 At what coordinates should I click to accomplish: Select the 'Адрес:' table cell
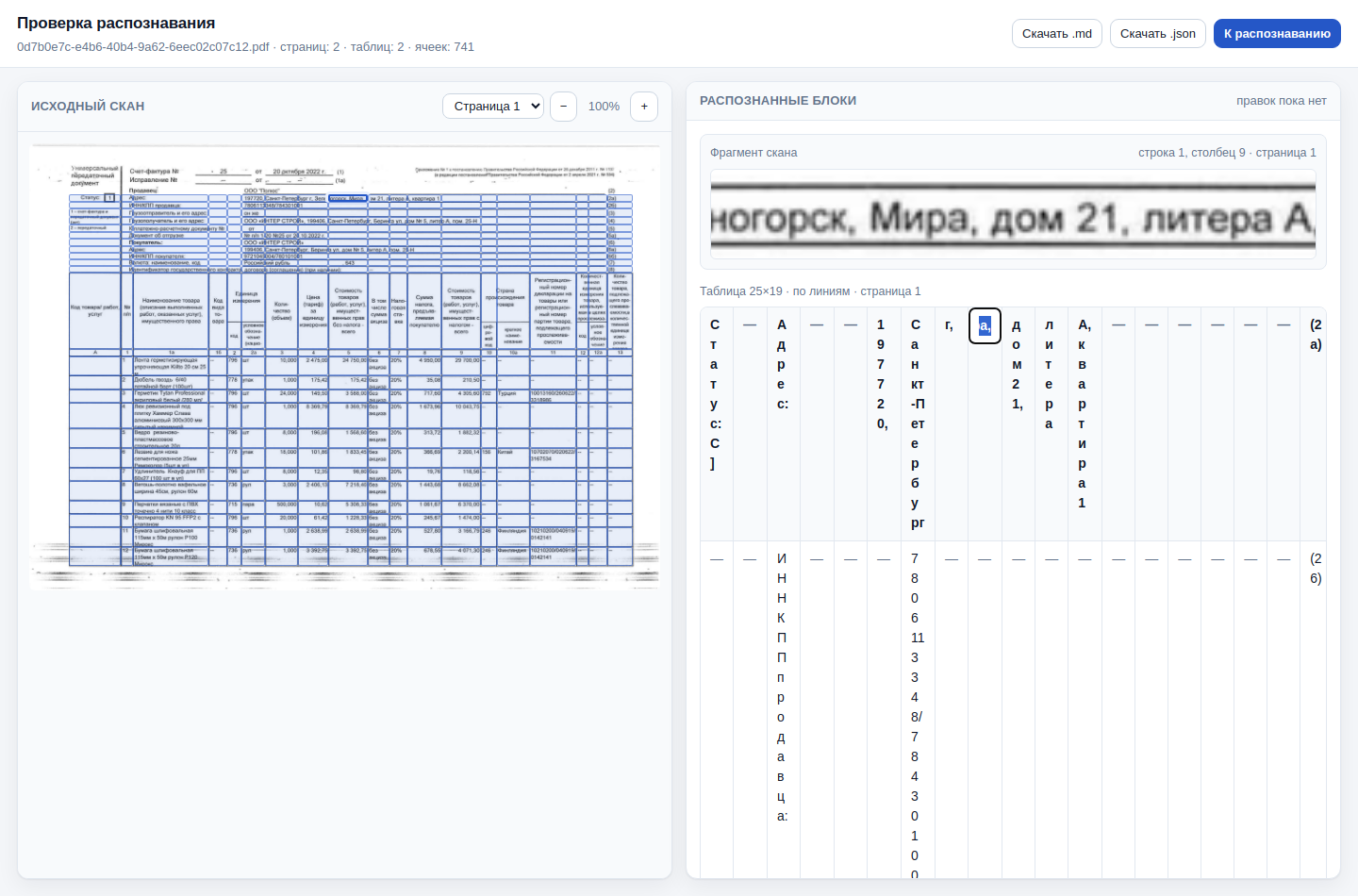tap(784, 424)
